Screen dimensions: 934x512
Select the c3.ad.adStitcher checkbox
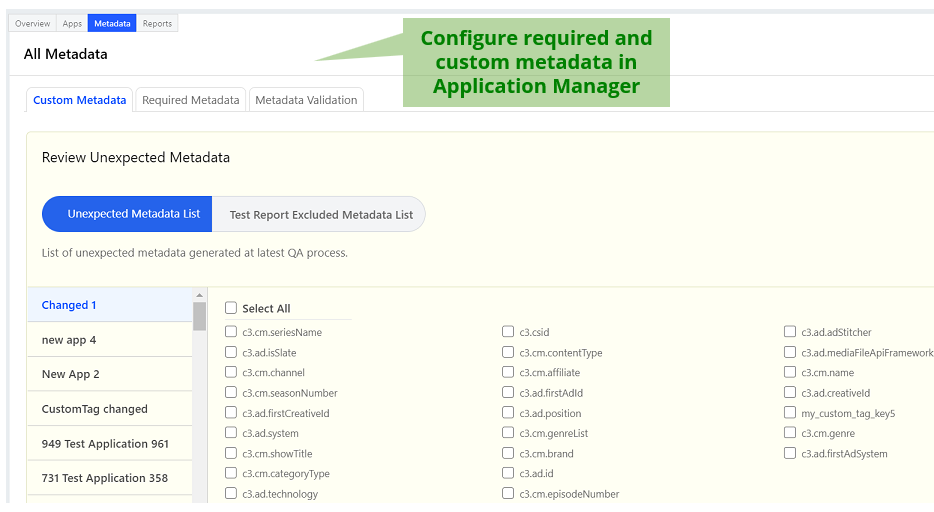point(791,332)
